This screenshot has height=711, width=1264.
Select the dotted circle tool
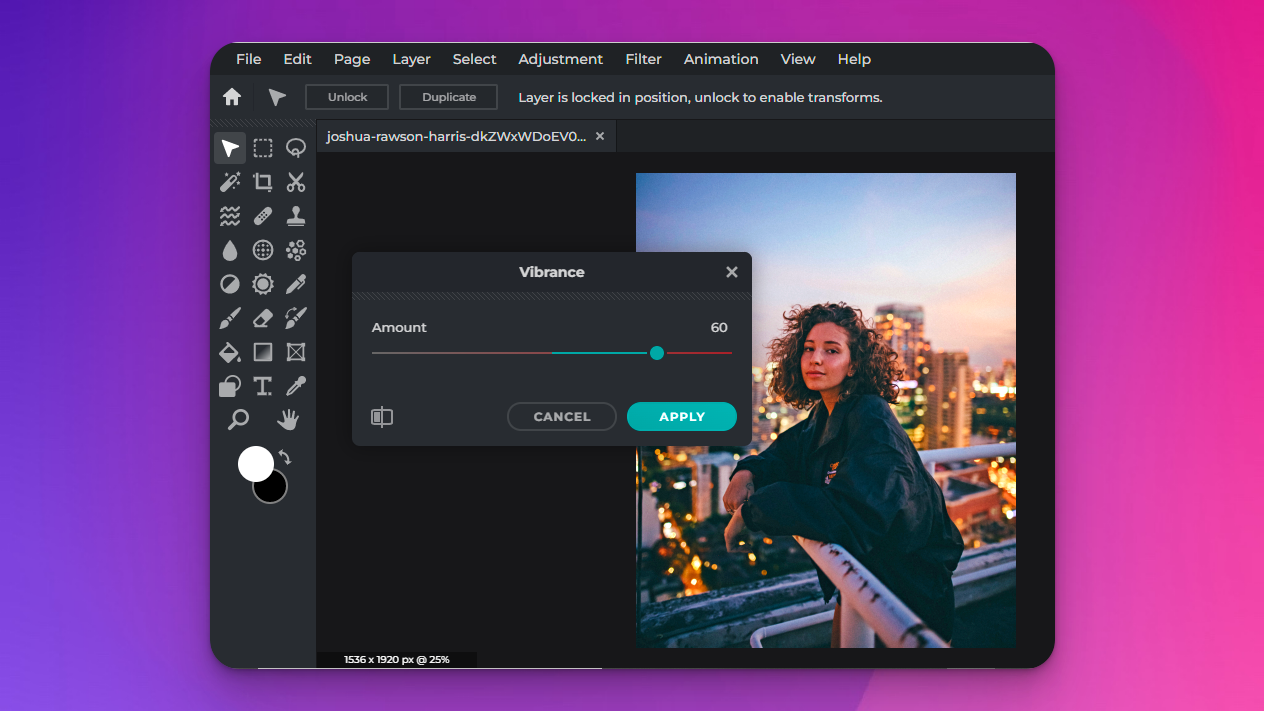(263, 250)
